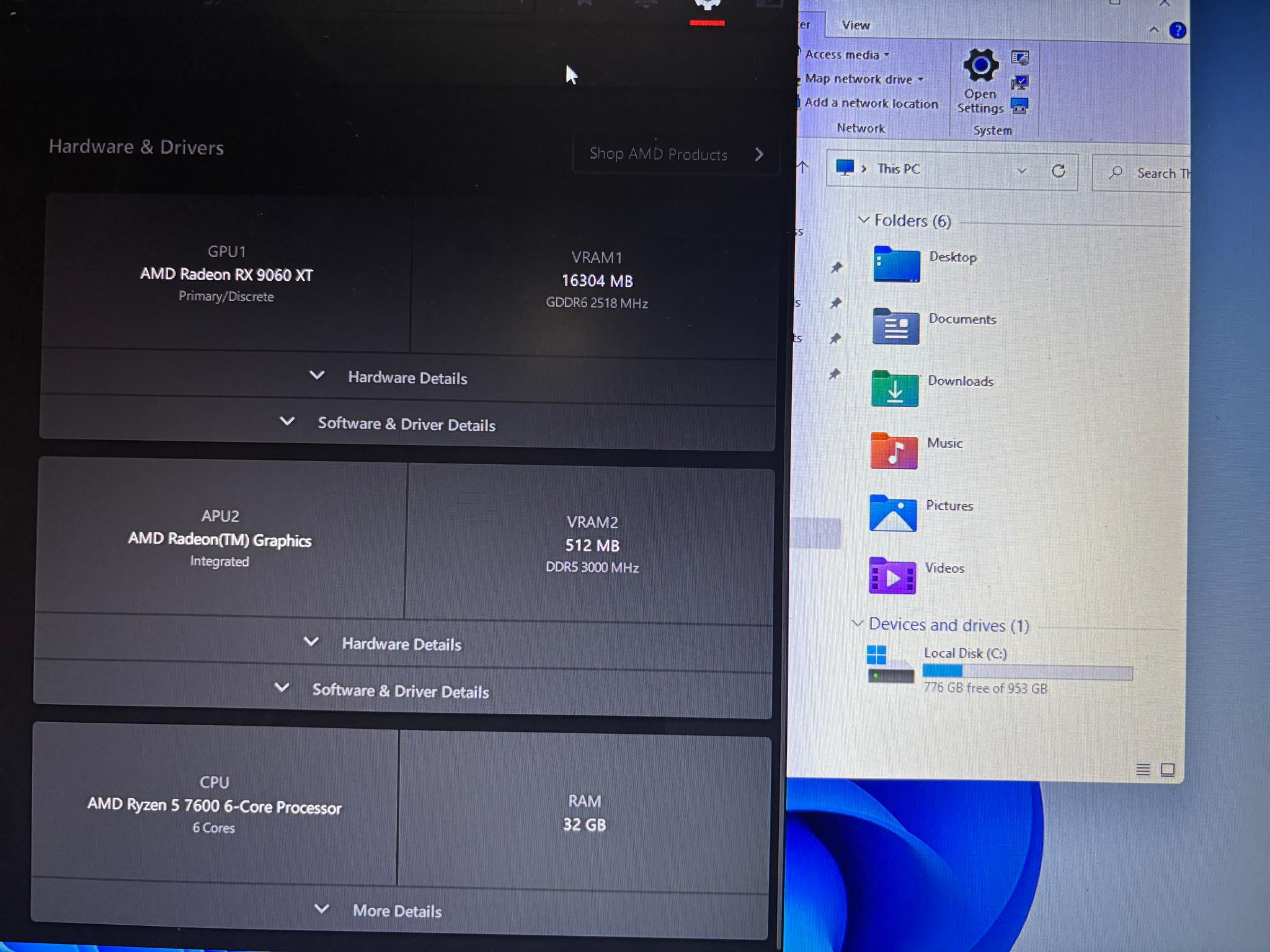1270x952 pixels.
Task: Click the GDDR6 2518 MHz text
Action: 597,302
